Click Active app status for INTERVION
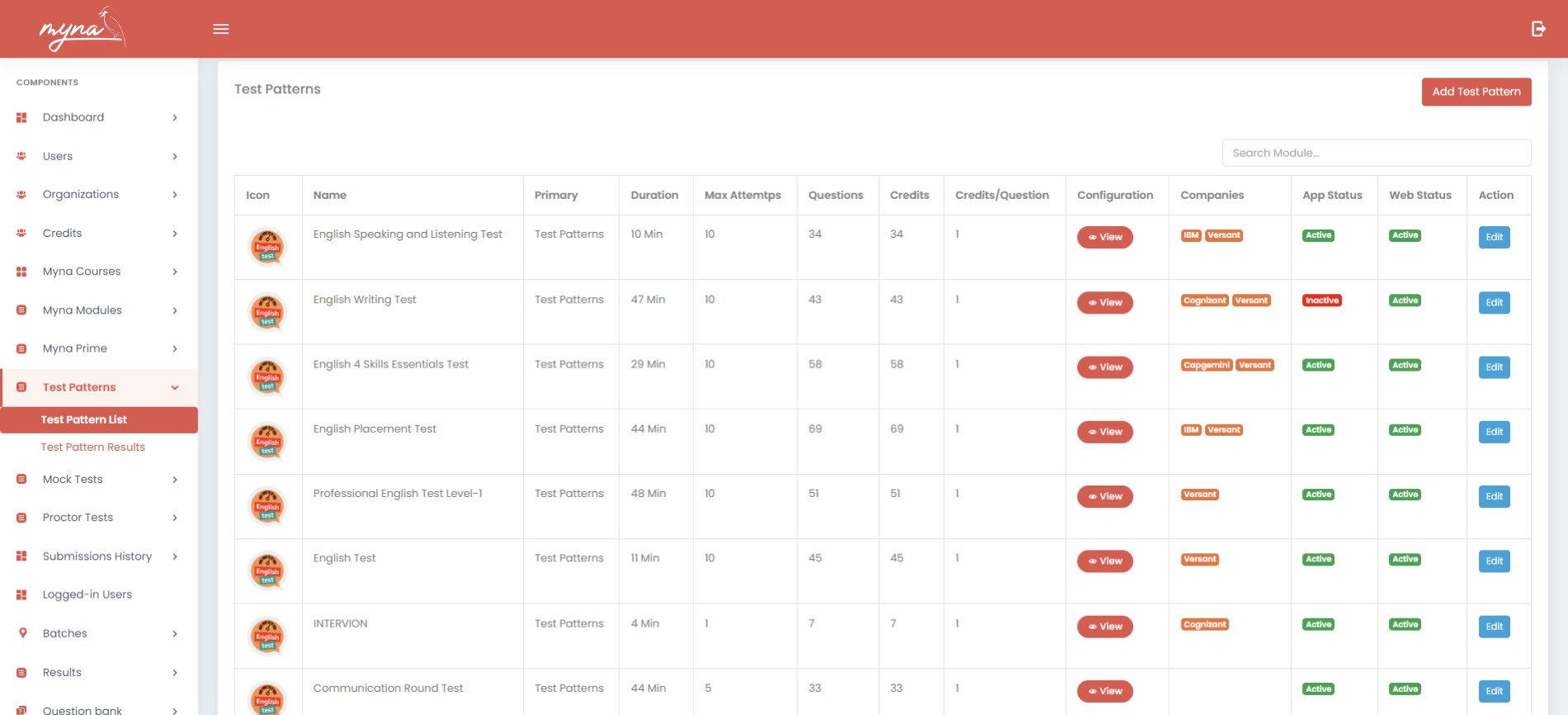The height and width of the screenshot is (715, 1568). (x=1319, y=624)
